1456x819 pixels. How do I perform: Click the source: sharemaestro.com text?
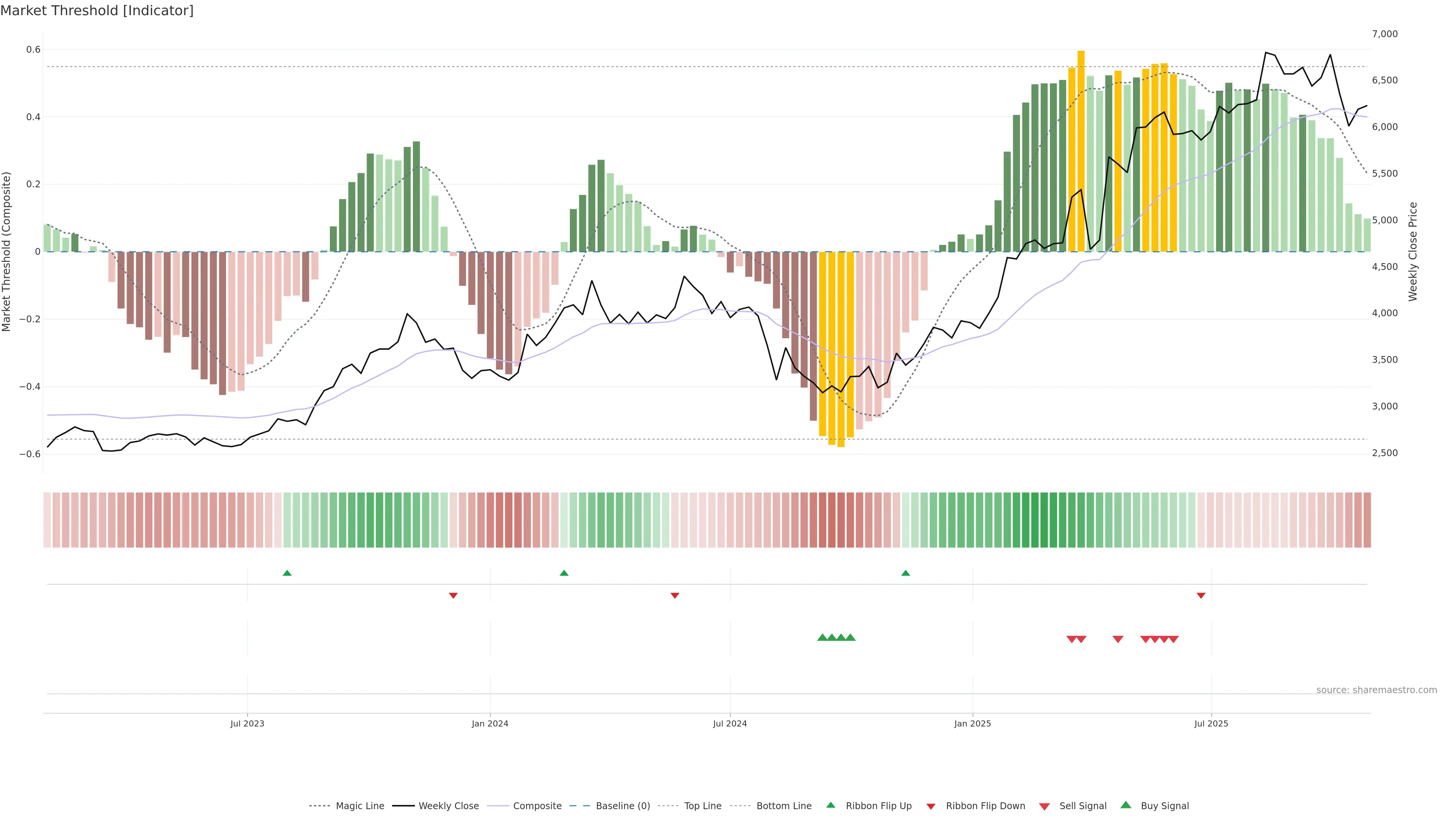[x=1376, y=690]
